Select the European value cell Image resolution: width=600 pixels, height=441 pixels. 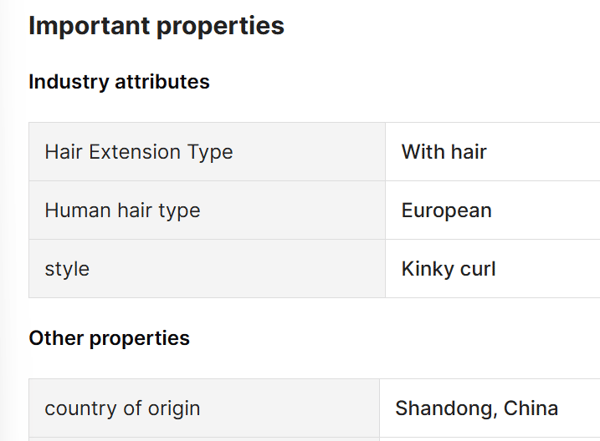click(x=492, y=210)
